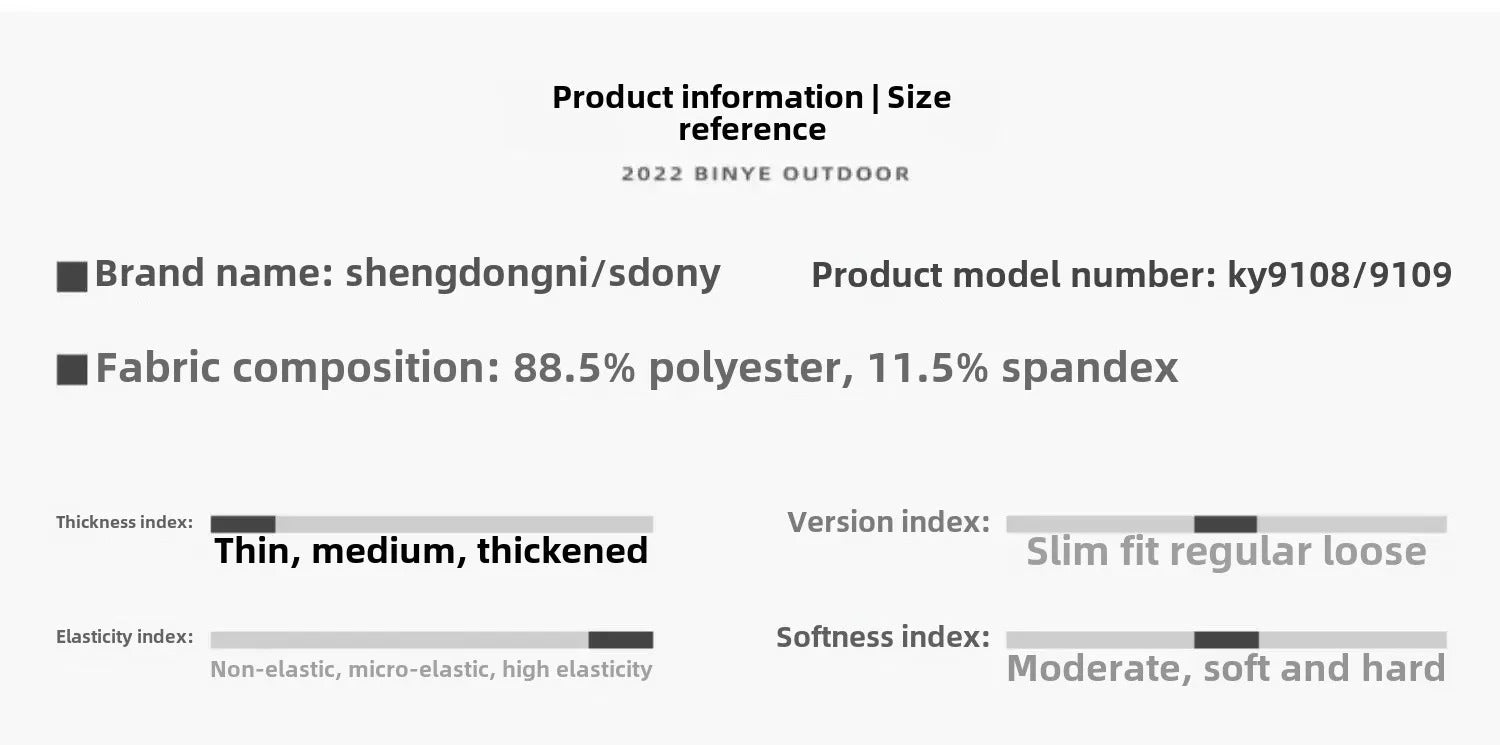The height and width of the screenshot is (745, 1500).
Task: Click the dark marker on the Softness index bar
Action: [1226, 640]
